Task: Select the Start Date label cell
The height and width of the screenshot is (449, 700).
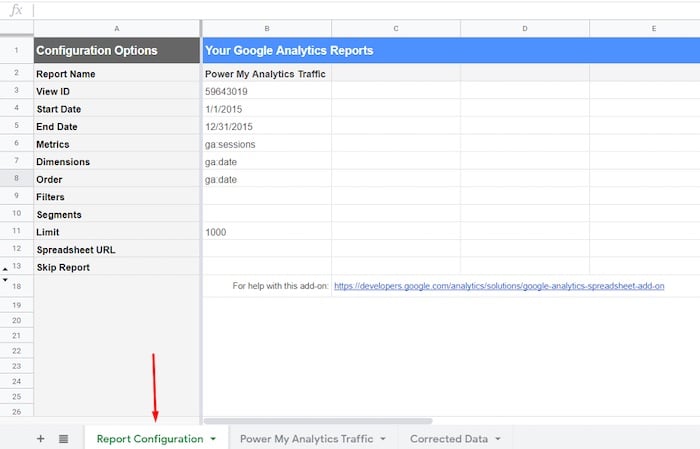Action: pyautogui.click(x=117, y=109)
